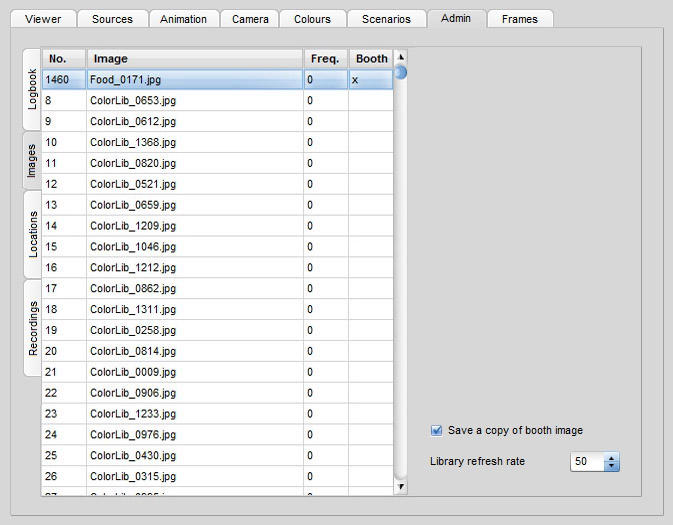673x525 pixels.
Task: Open the Sources tab
Action: pos(112,19)
